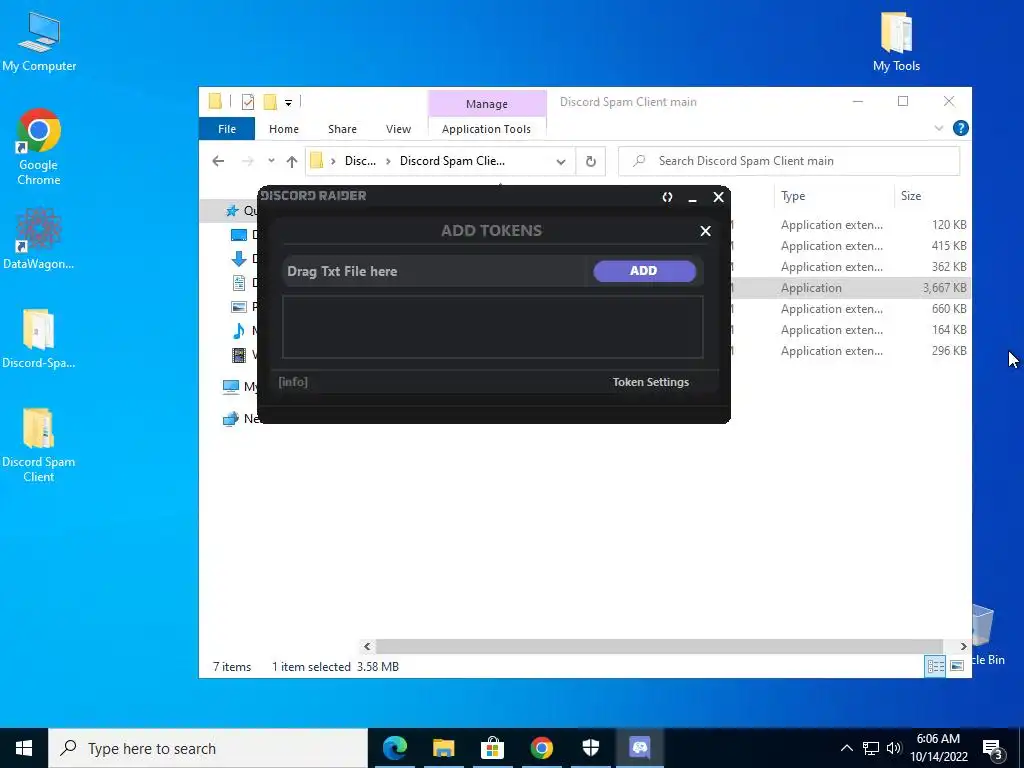The height and width of the screenshot is (768, 1024).
Task: Open File Explorer from taskbar
Action: tap(443, 748)
